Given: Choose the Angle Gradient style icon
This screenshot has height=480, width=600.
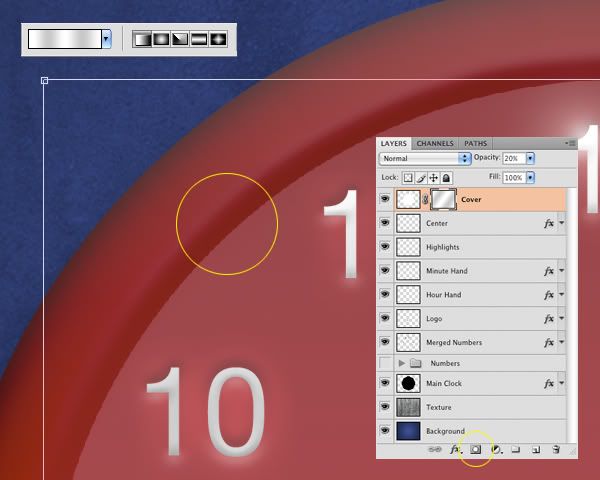Looking at the screenshot, I should 180,39.
